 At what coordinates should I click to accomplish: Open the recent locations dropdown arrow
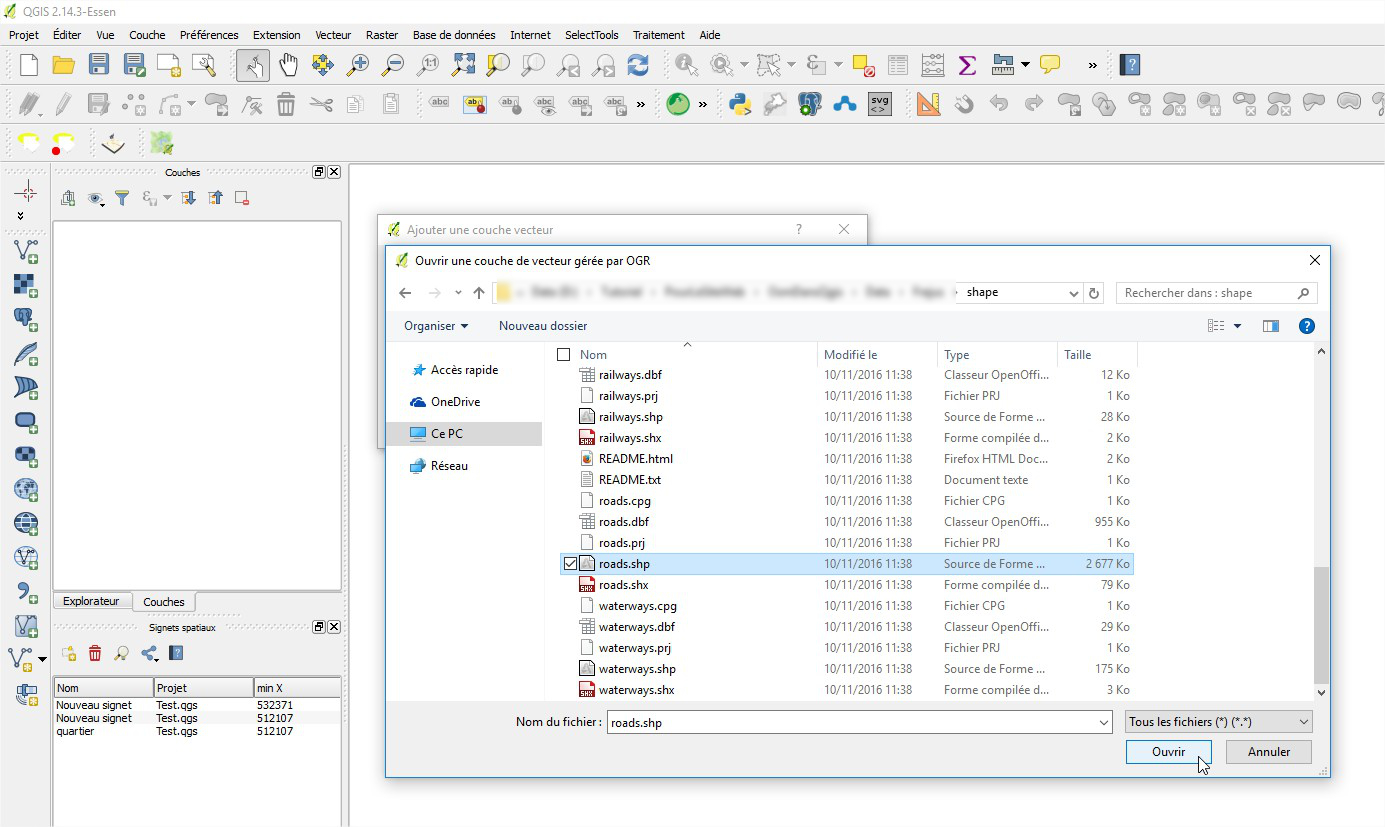pyautogui.click(x=458, y=293)
